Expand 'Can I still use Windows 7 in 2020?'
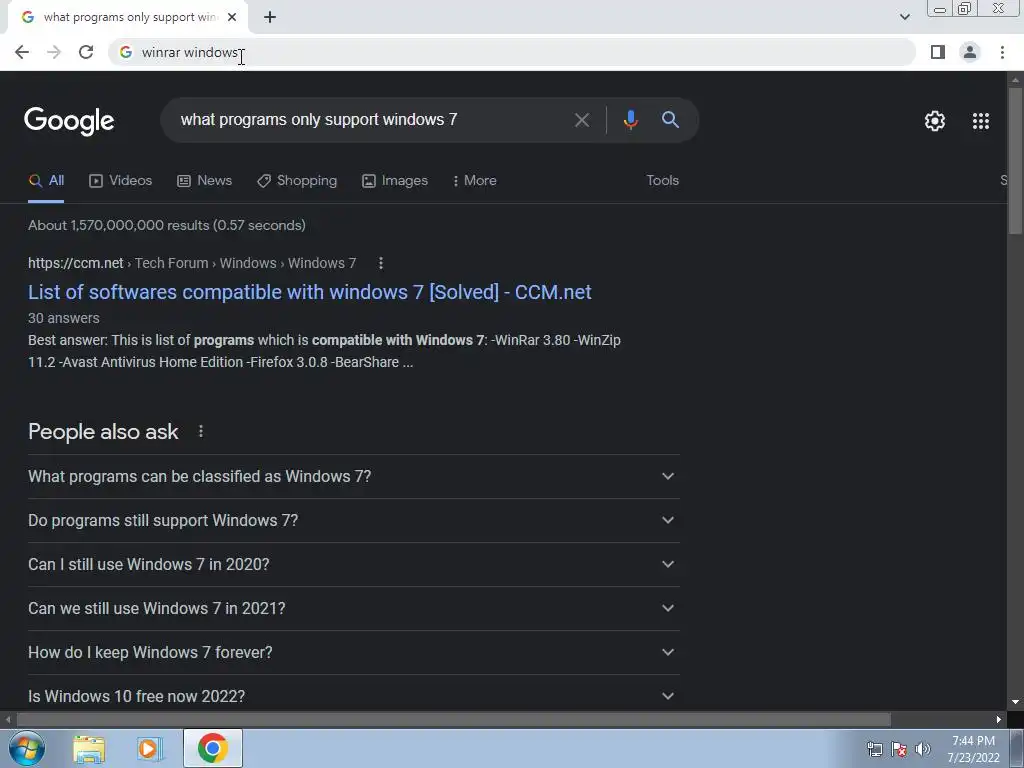 click(353, 564)
